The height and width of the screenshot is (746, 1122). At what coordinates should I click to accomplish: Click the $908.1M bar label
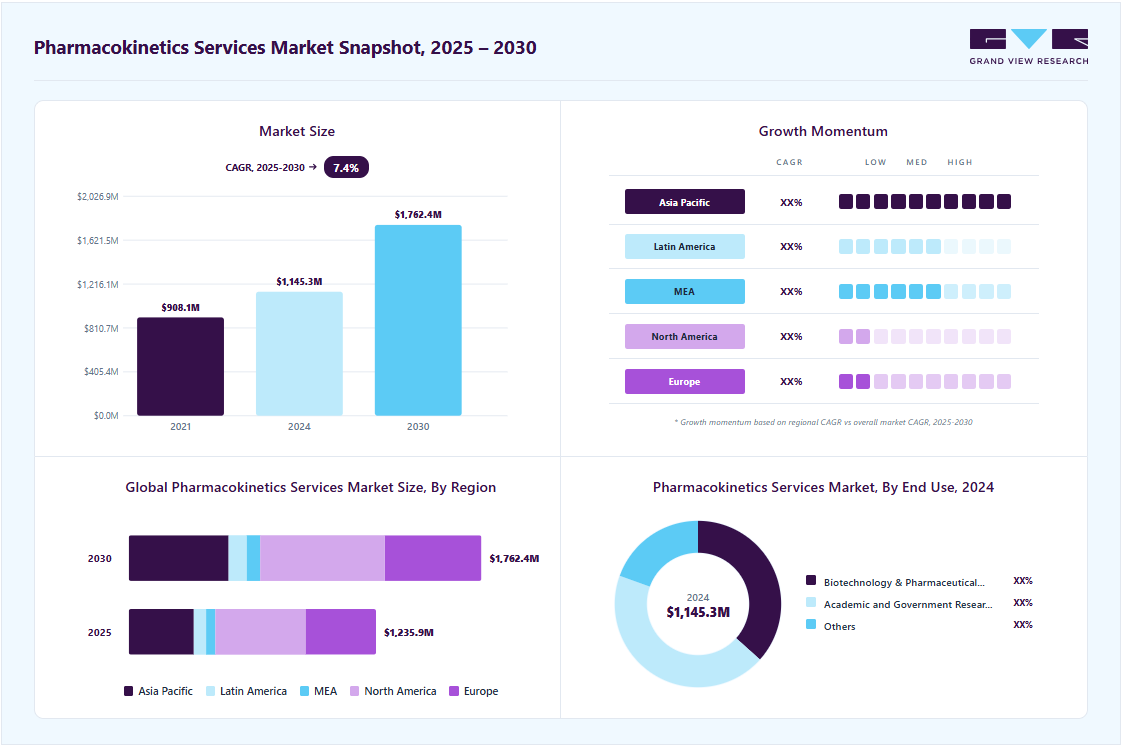pos(180,308)
